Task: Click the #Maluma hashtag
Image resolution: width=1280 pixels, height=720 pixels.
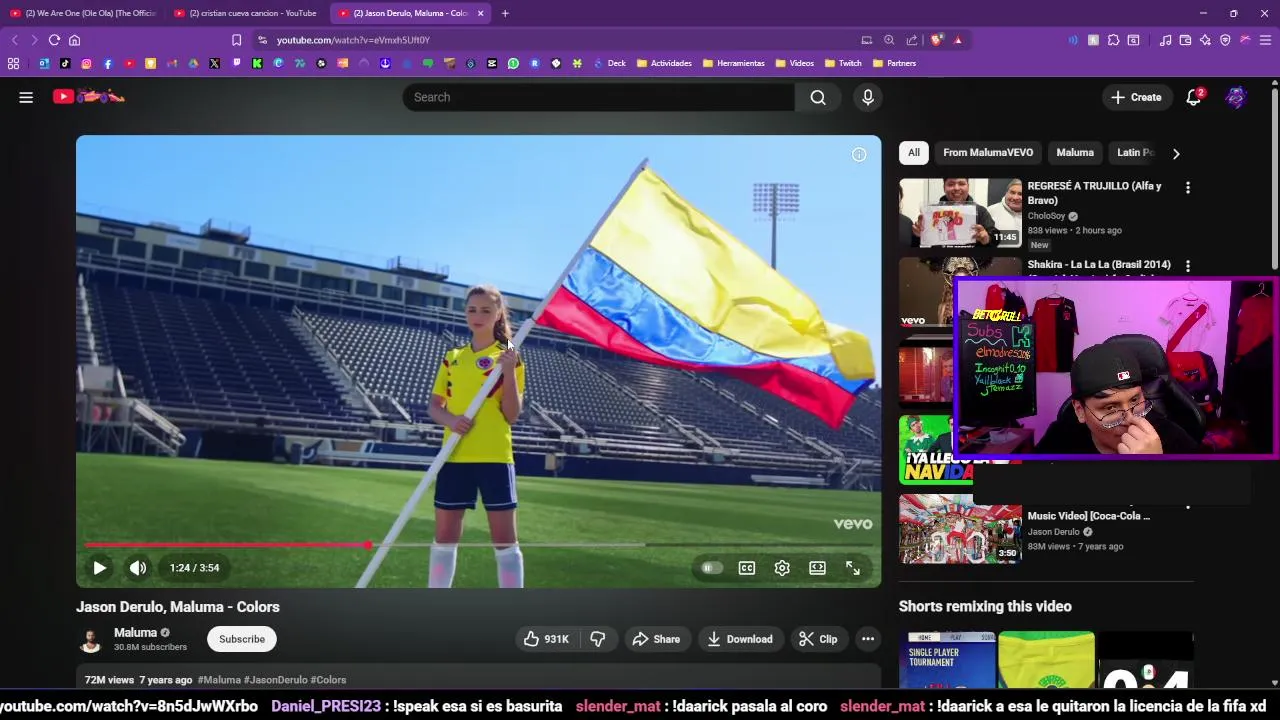Action: pyautogui.click(x=219, y=680)
